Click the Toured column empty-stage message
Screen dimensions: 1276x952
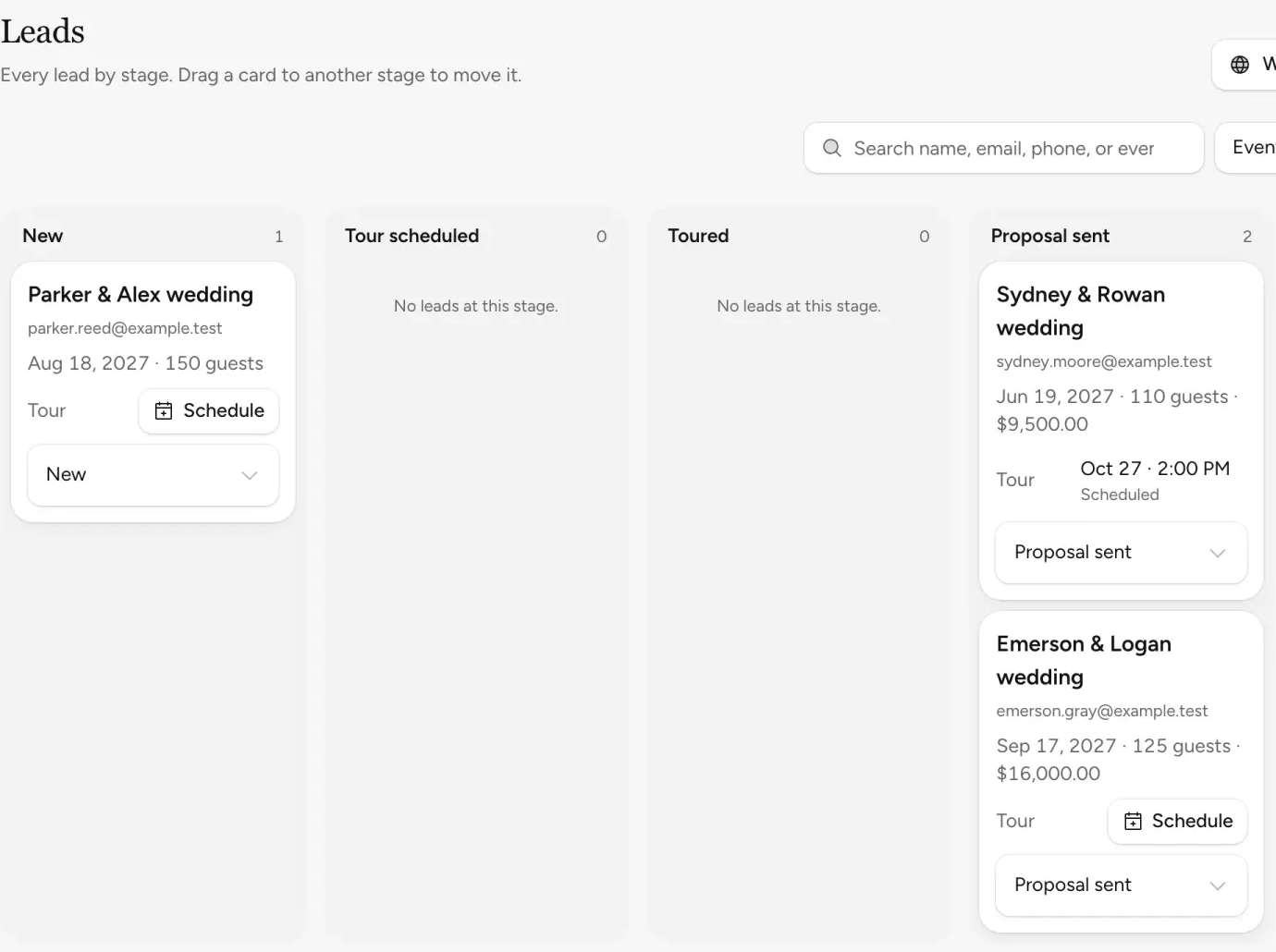pyautogui.click(x=799, y=307)
